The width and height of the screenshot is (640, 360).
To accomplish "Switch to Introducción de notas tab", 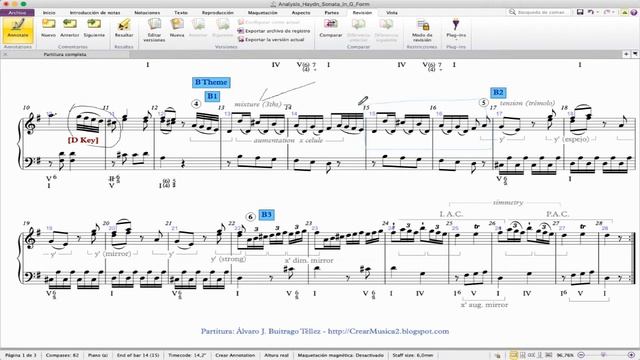I will pyautogui.click(x=95, y=13).
